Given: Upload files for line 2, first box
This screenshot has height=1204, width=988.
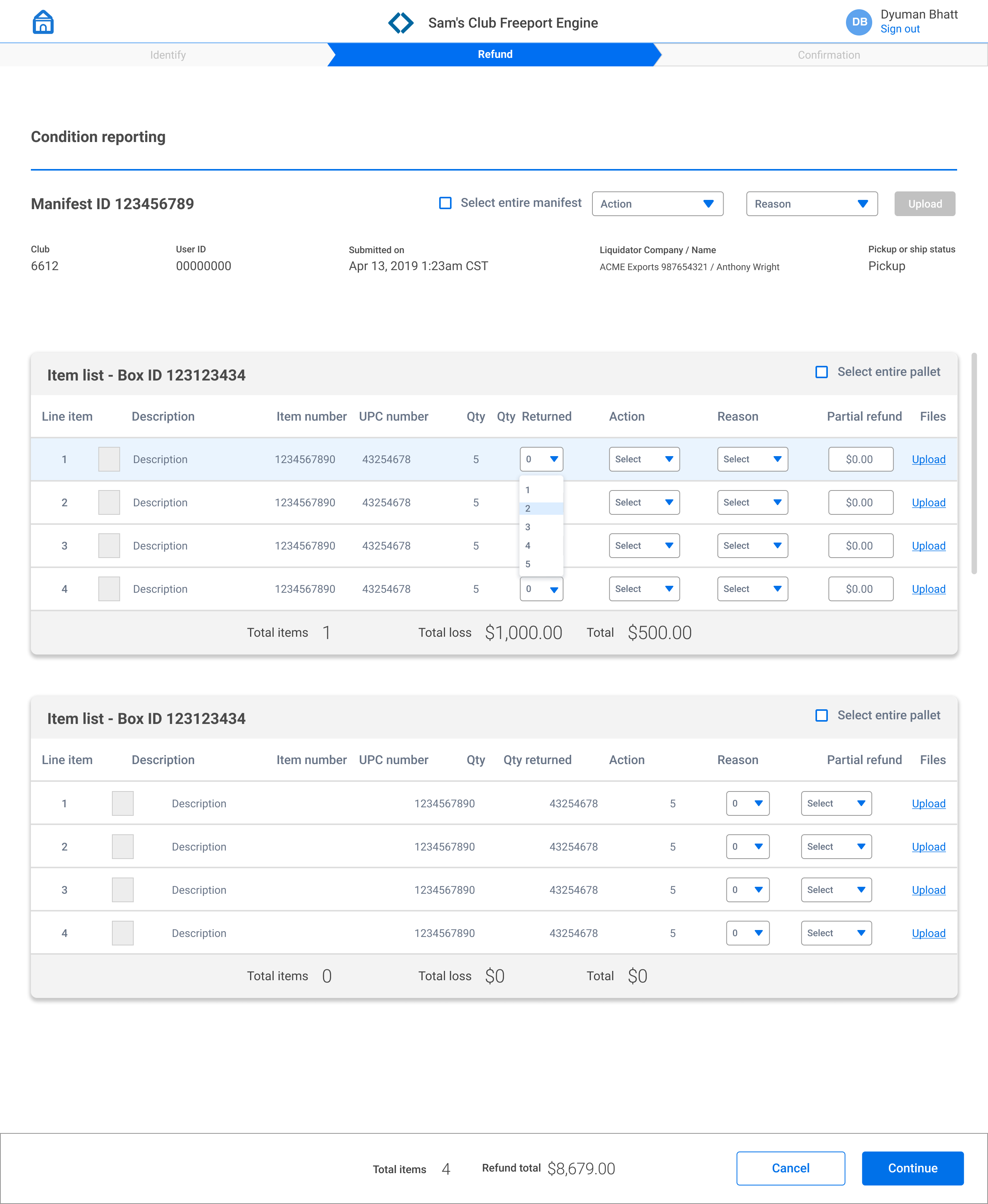Looking at the screenshot, I should pos(928,502).
